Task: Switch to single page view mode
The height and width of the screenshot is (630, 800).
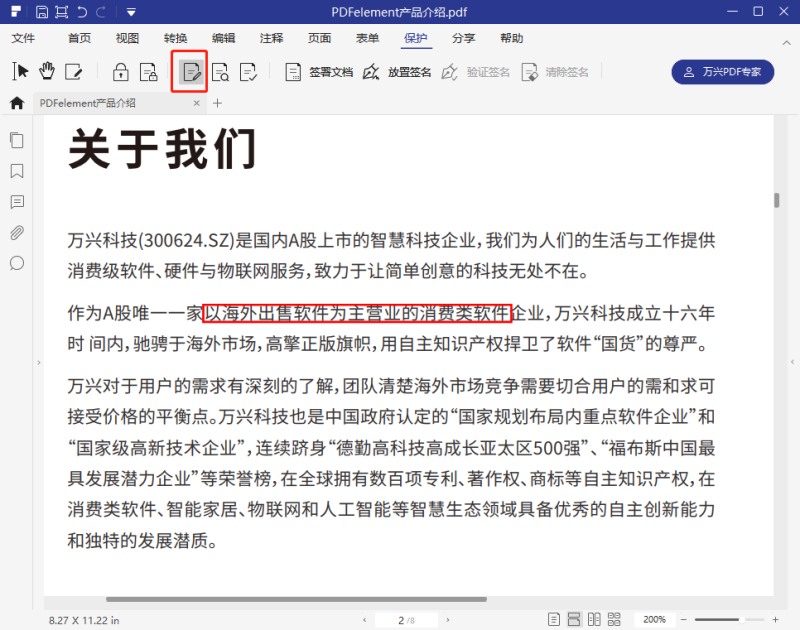Action: [x=555, y=619]
